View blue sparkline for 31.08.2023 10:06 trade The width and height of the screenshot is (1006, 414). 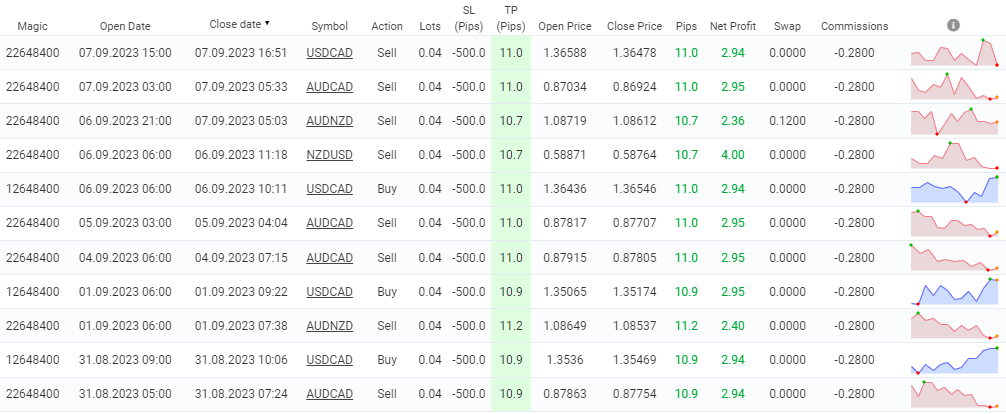click(x=955, y=359)
